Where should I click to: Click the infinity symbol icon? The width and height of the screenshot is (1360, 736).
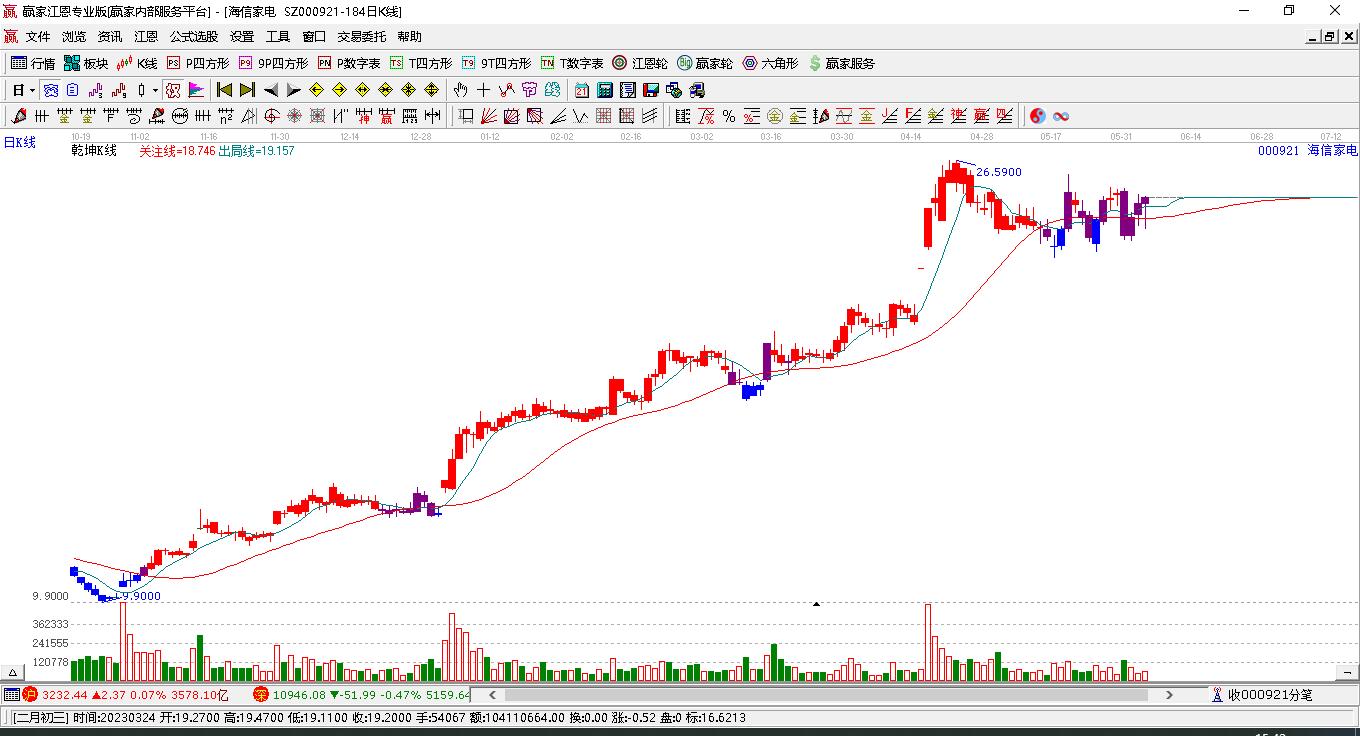point(1061,116)
